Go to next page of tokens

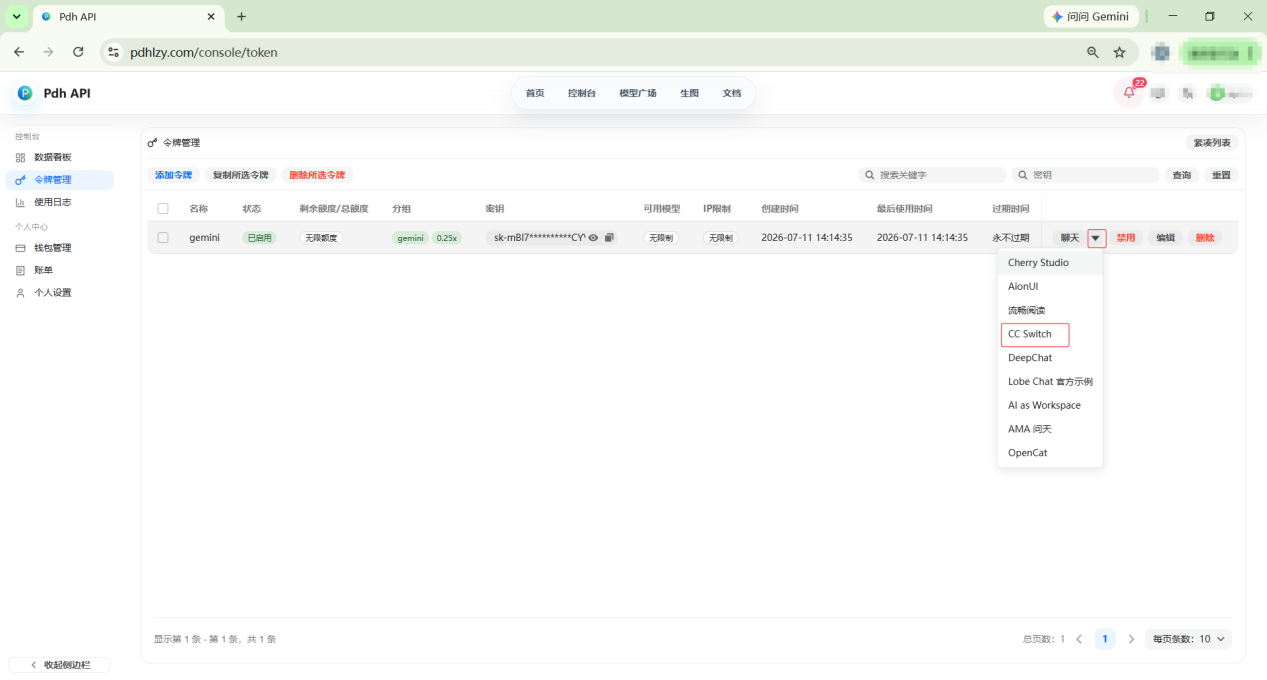pyautogui.click(x=1131, y=639)
